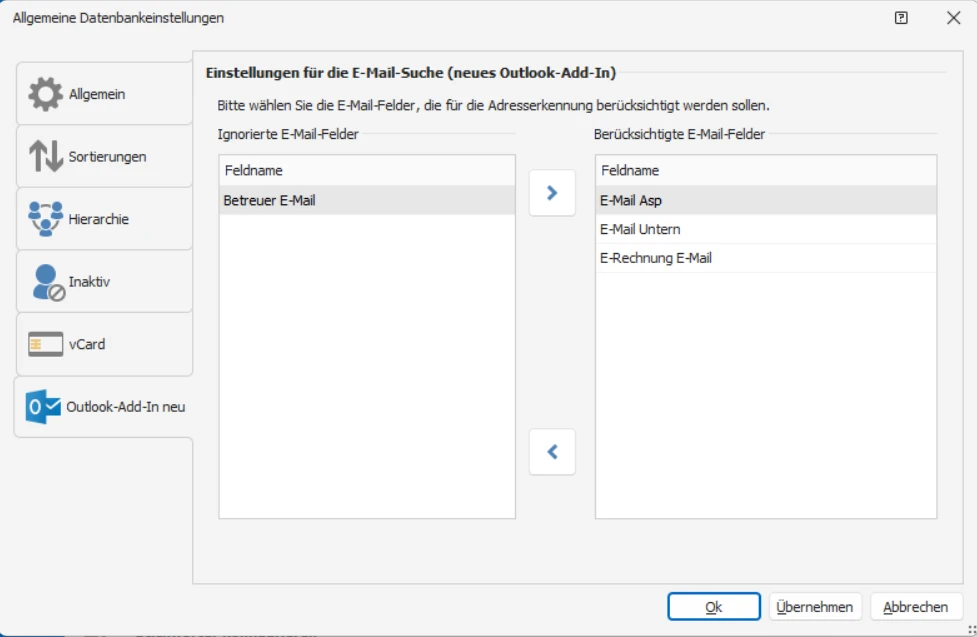Screen dimensions: 977x637
Task: Click the help question mark icon
Action: click(901, 18)
